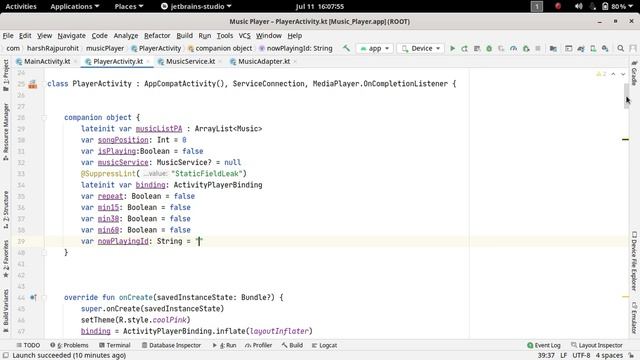Viewport: 640px width, 360px height.
Task: Open the Analyze menu
Action: [x=126, y=36]
